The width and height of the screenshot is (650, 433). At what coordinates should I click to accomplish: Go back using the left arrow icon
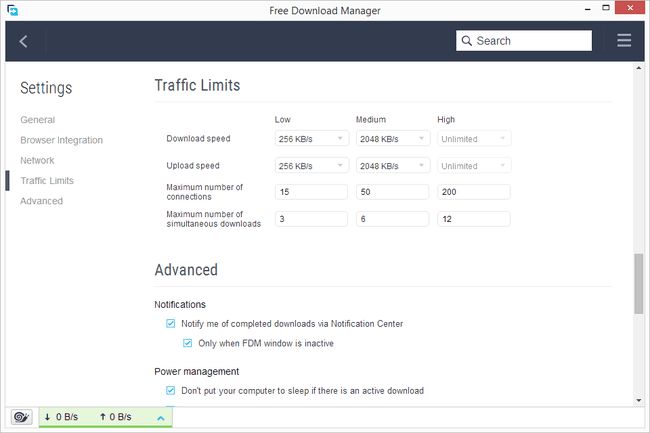point(24,41)
